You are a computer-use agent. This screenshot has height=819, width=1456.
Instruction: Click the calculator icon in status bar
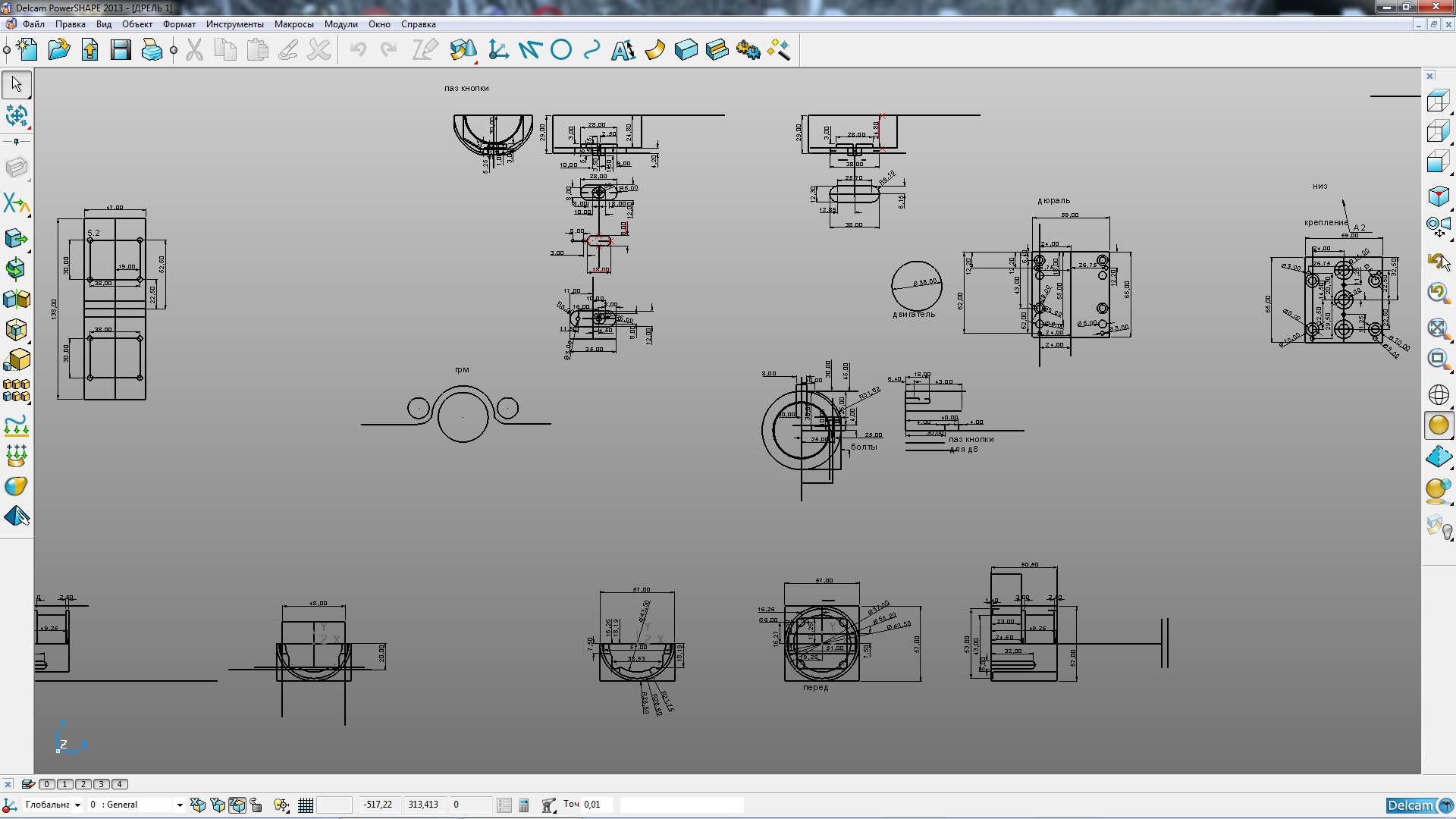tap(524, 805)
